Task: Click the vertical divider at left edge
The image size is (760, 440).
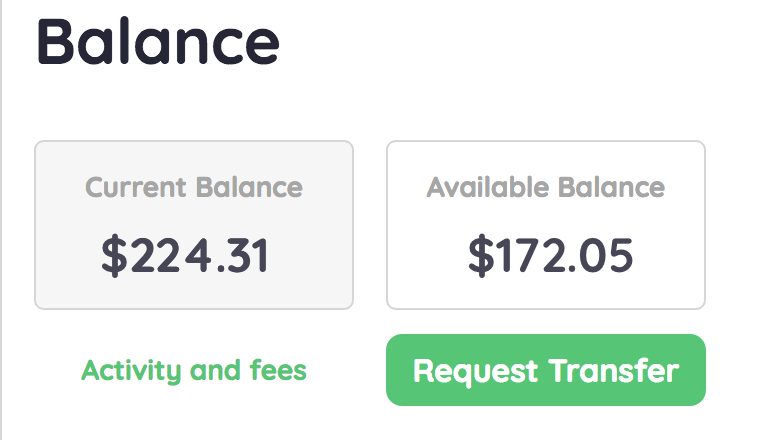Action: (x=1, y=220)
